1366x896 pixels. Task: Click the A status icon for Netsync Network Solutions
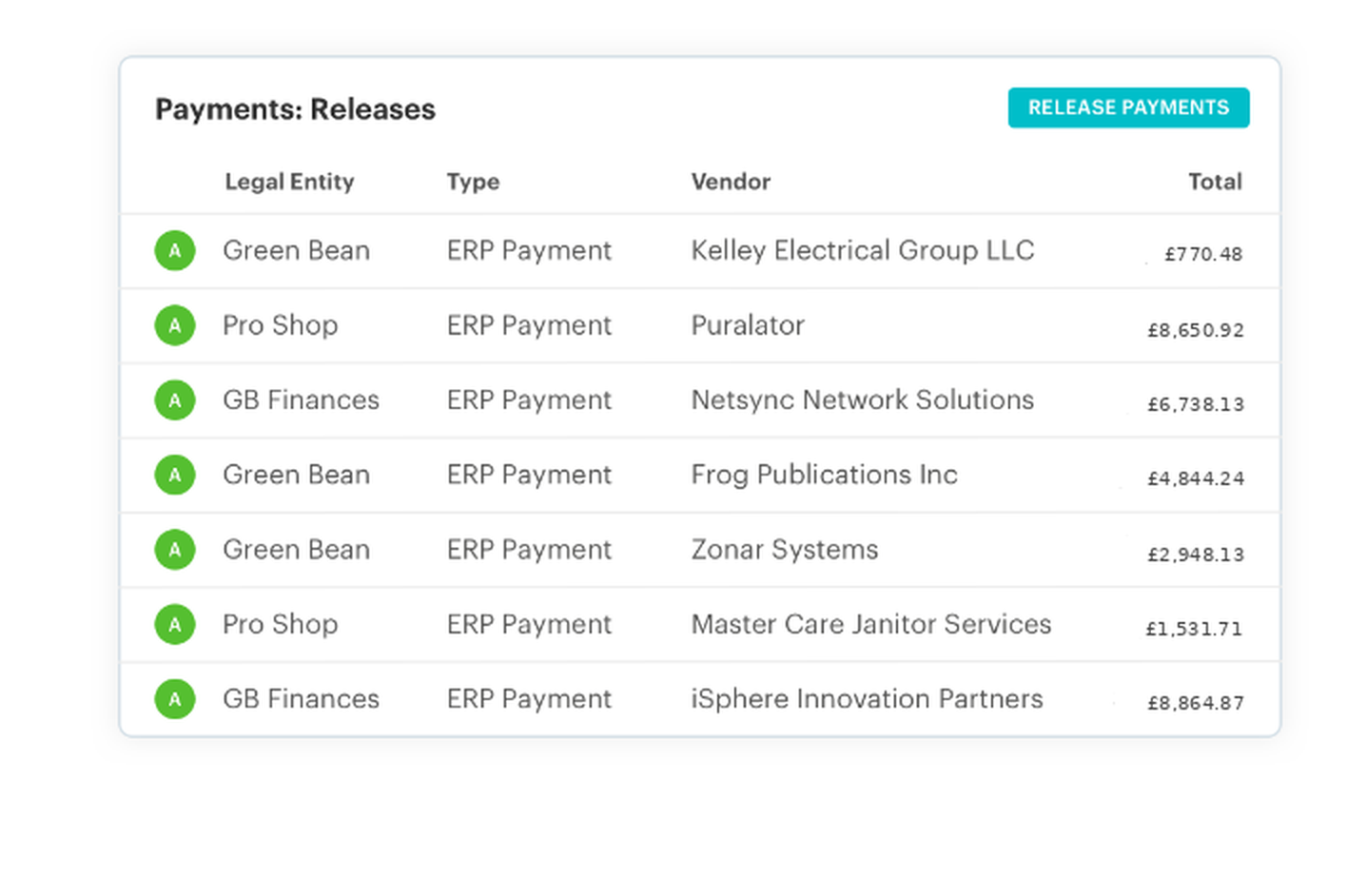pos(175,400)
